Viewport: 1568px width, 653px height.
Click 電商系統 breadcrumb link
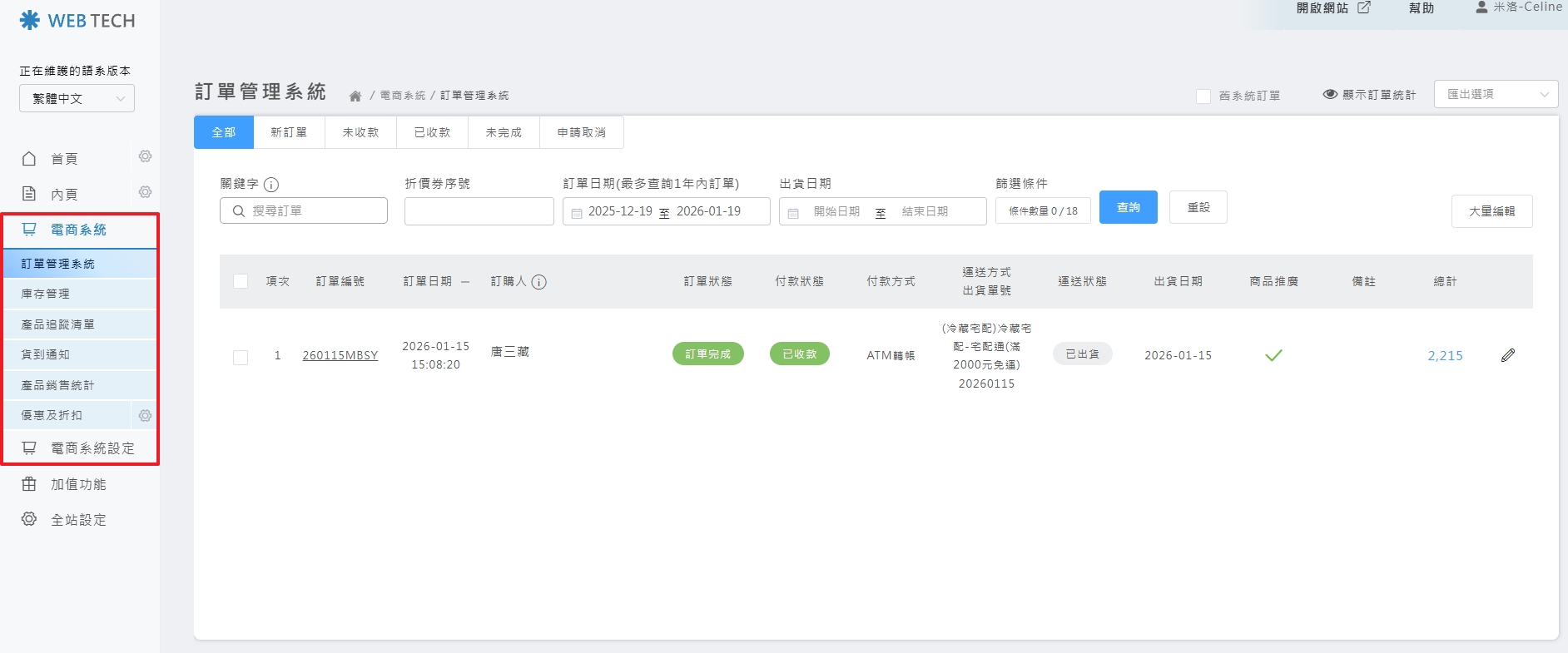point(403,96)
